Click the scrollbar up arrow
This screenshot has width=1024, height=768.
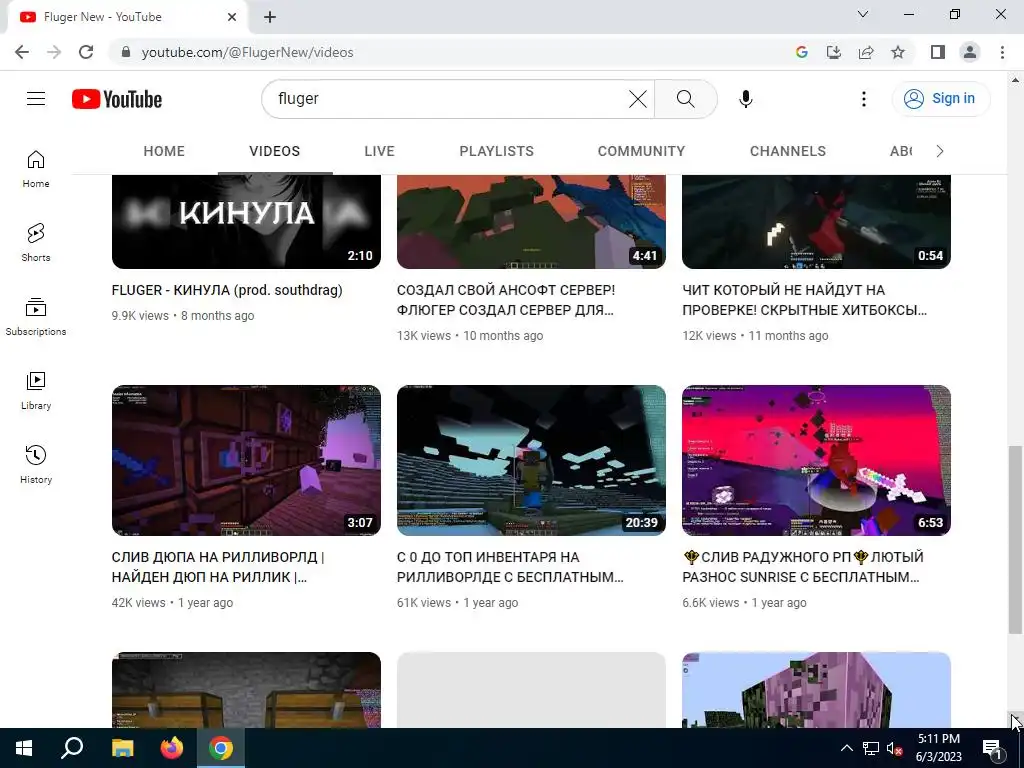pos(1015,80)
